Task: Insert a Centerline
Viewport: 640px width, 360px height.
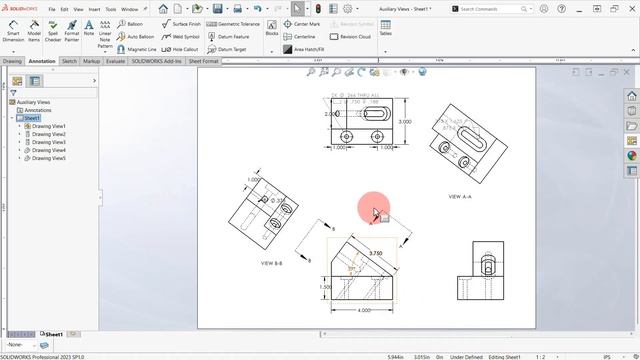Action: pos(300,37)
